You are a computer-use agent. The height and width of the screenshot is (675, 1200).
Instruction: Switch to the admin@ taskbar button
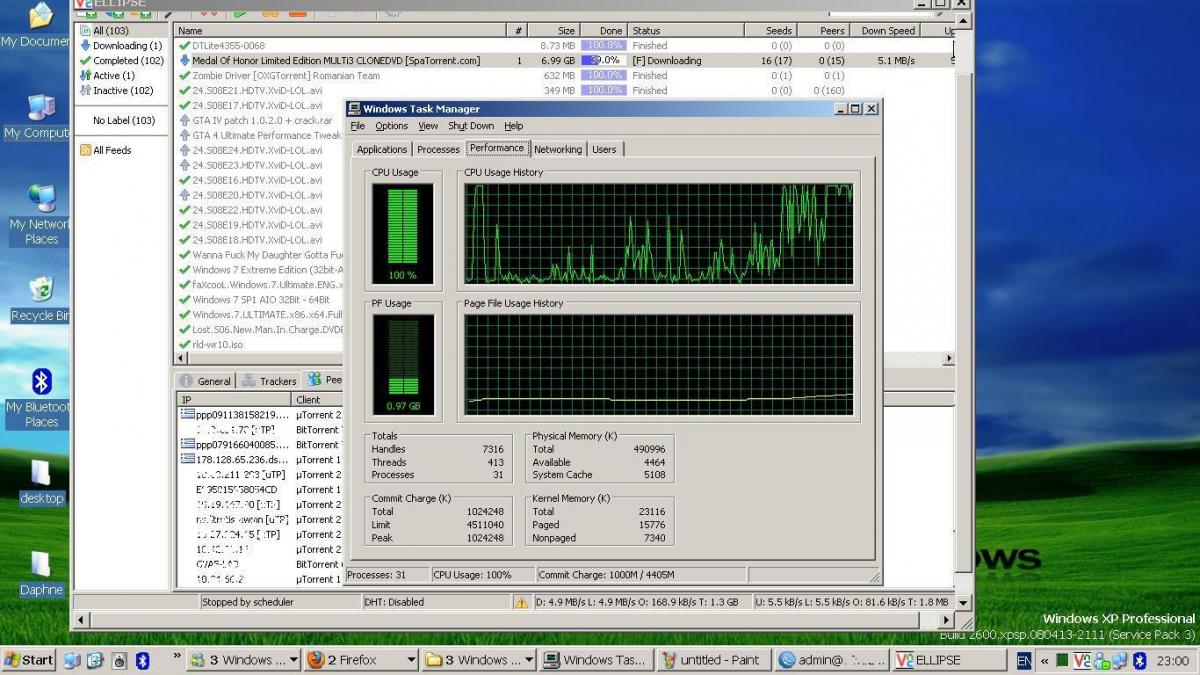pos(832,660)
